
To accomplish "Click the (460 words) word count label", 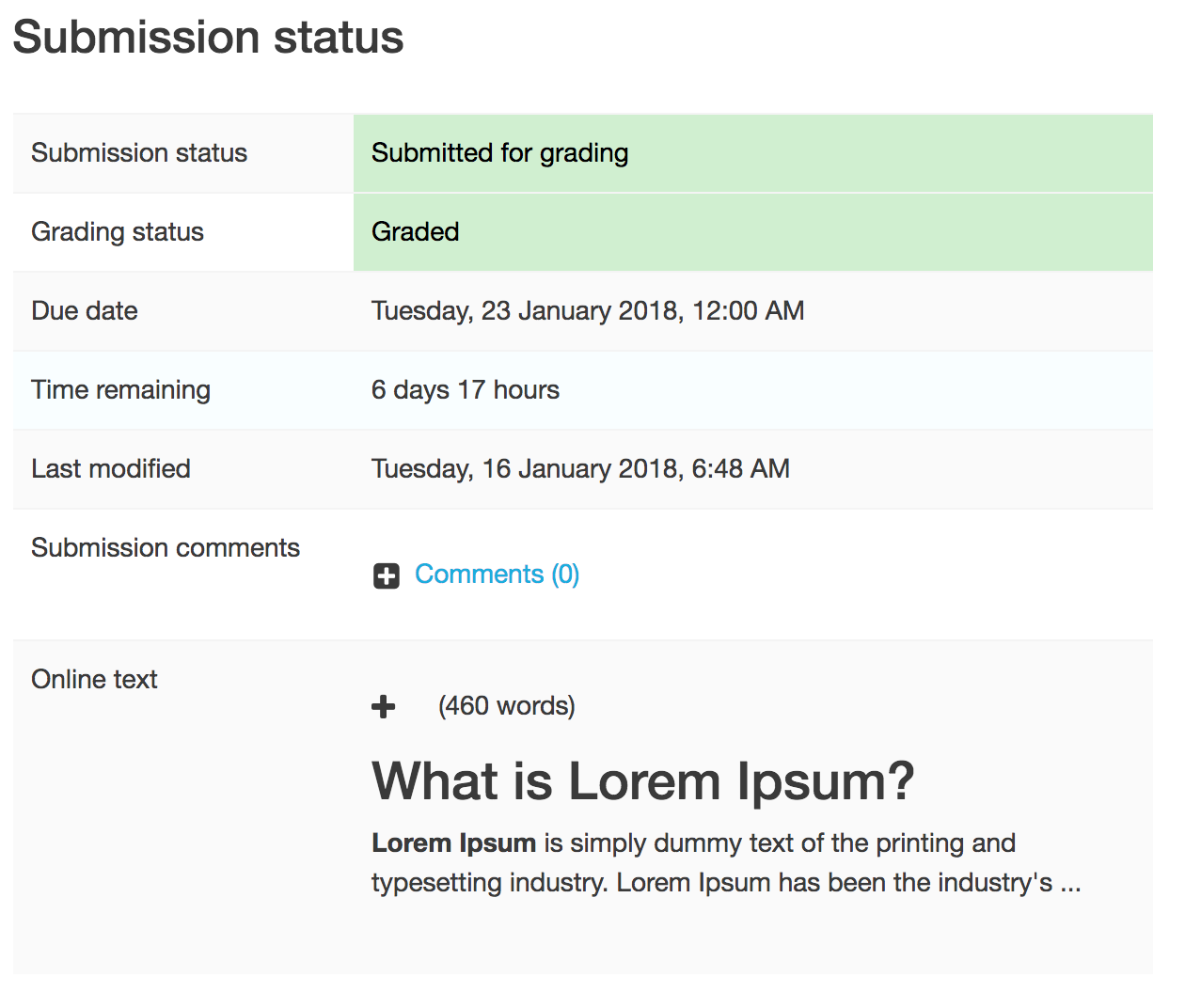I will coord(507,706).
